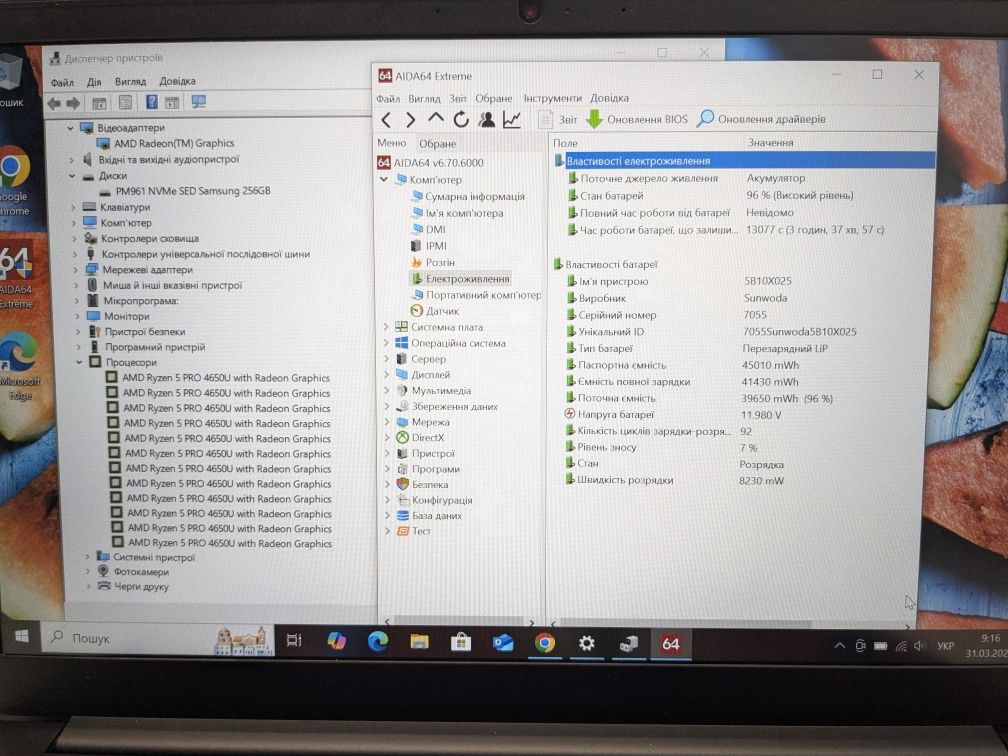Click Конфігурація icon in tree
Viewport: 1008px width, 756px height.
[x=403, y=500]
